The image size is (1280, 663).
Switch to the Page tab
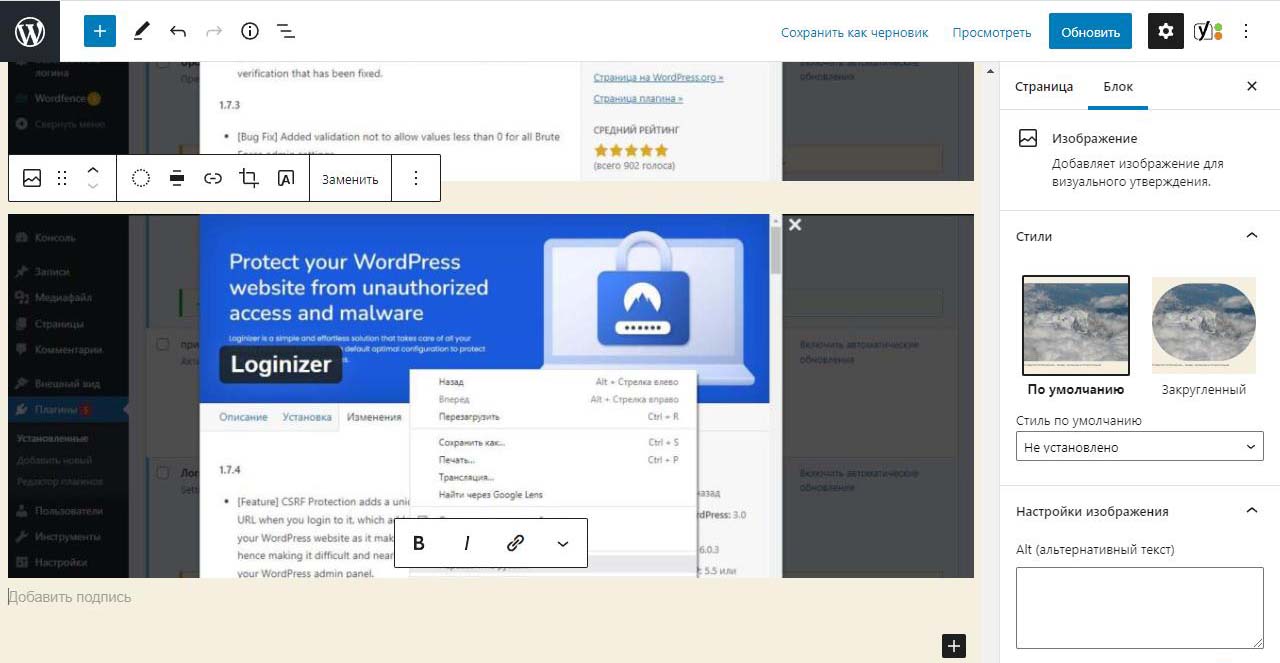tap(1043, 86)
